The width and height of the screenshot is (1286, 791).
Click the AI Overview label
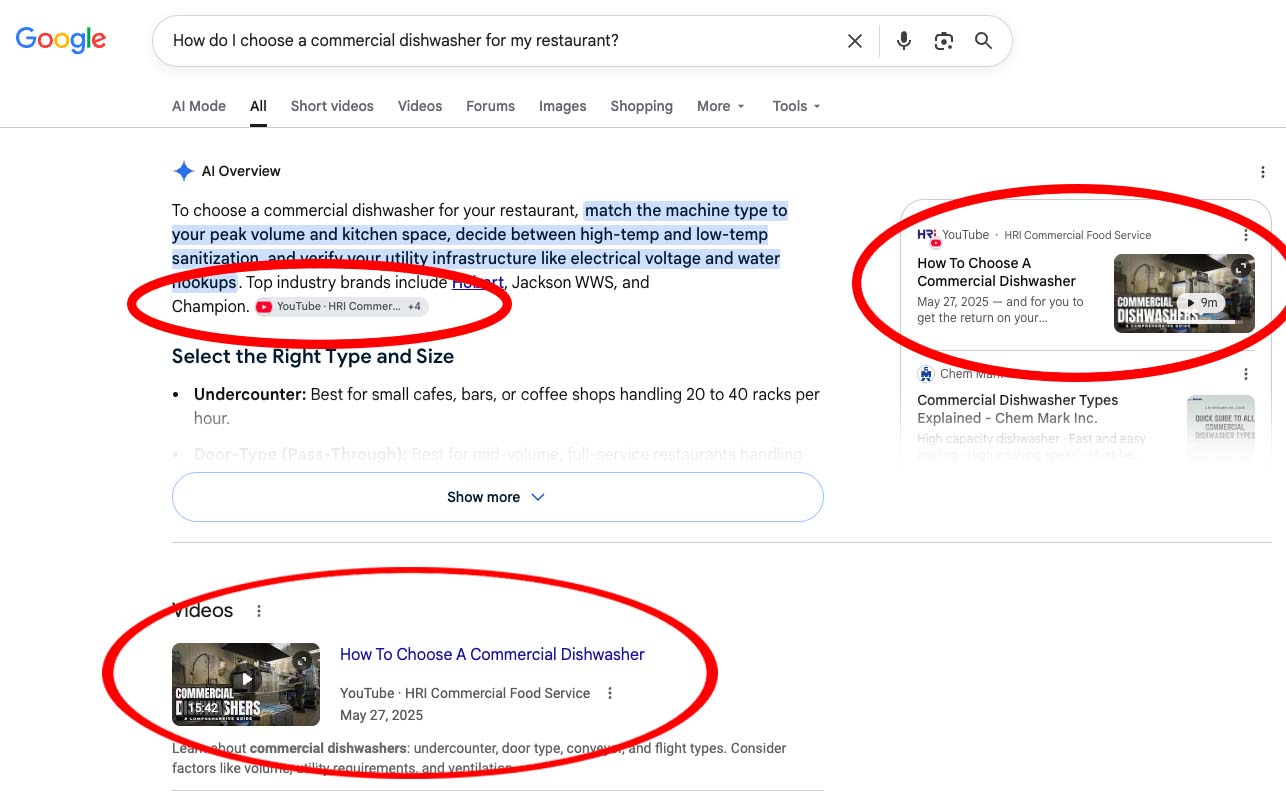click(241, 171)
